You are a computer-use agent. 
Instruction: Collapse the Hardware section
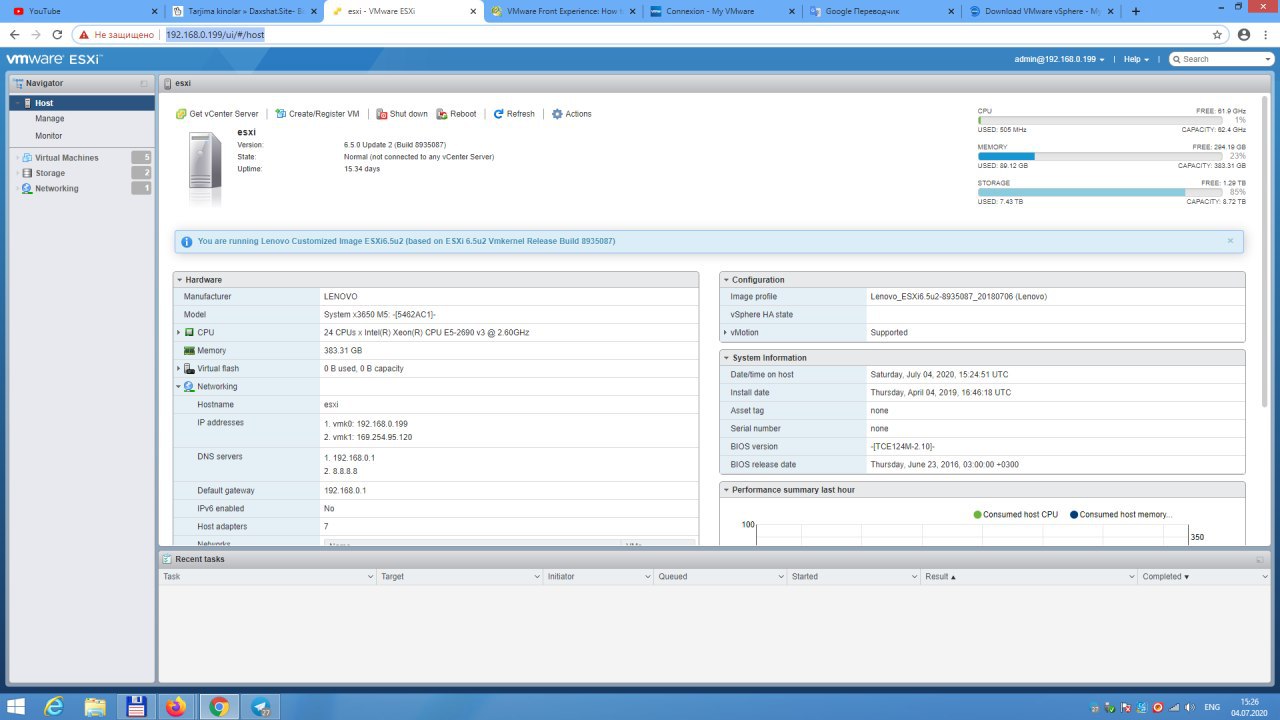[x=180, y=280]
